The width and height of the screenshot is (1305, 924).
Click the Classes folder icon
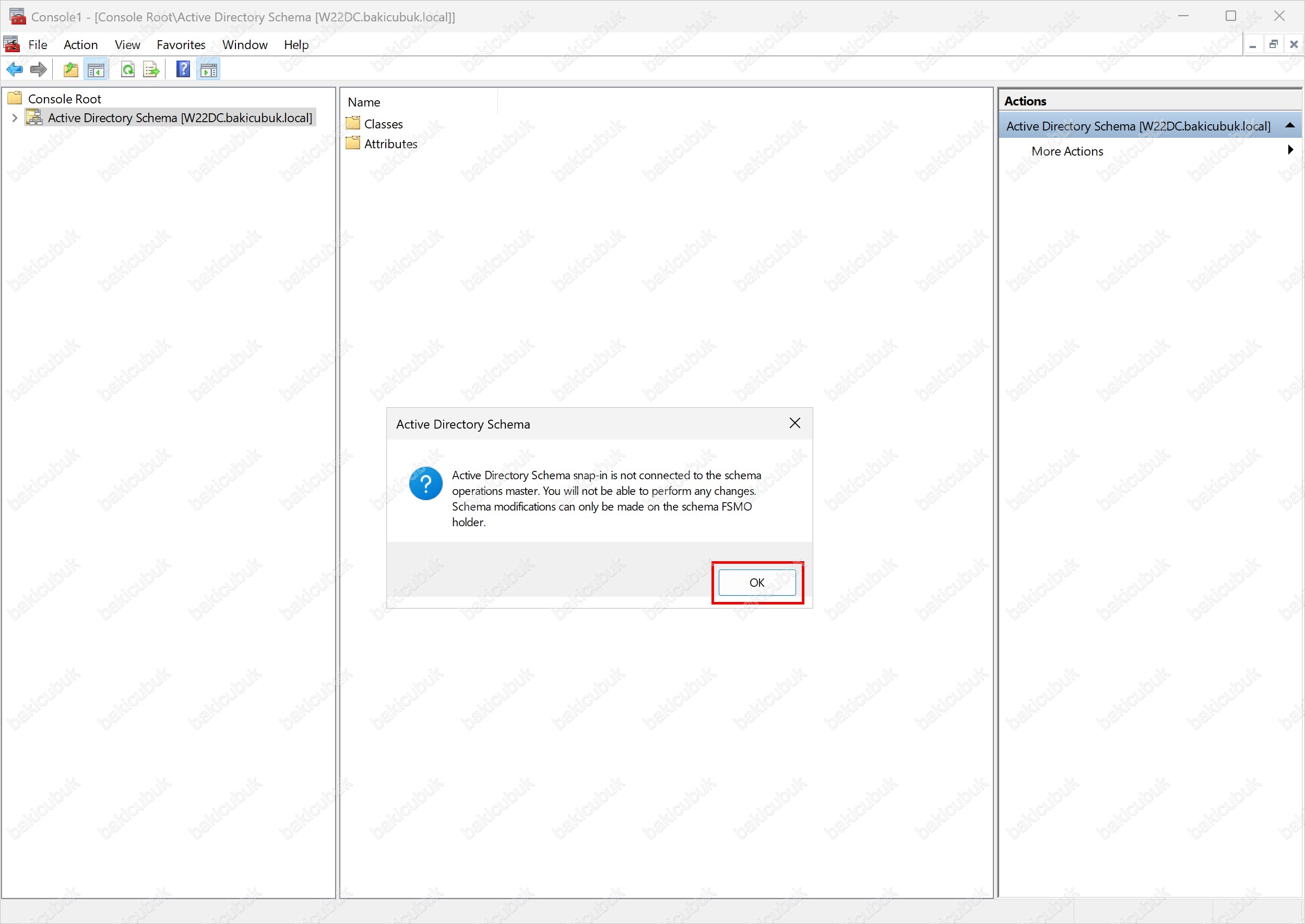353,123
